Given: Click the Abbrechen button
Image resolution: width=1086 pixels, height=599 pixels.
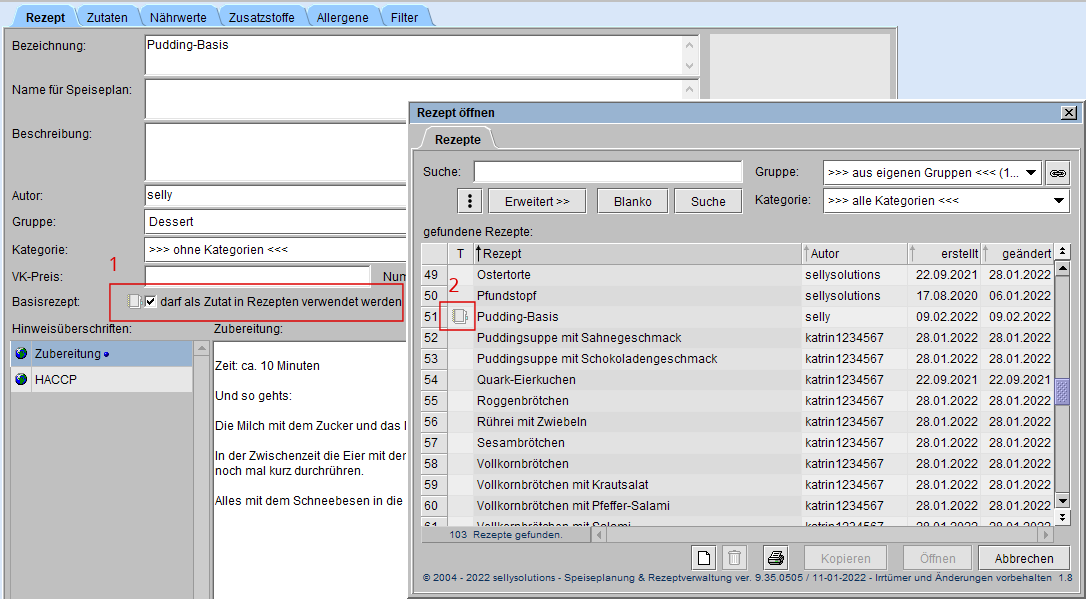Looking at the screenshot, I should pyautogui.click(x=1023, y=558).
